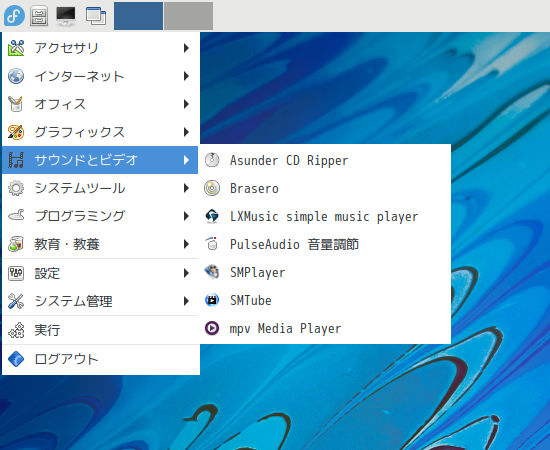This screenshot has width=550, height=450.
Task: Expand the アクセサリ submenu arrow
Action: [186, 48]
